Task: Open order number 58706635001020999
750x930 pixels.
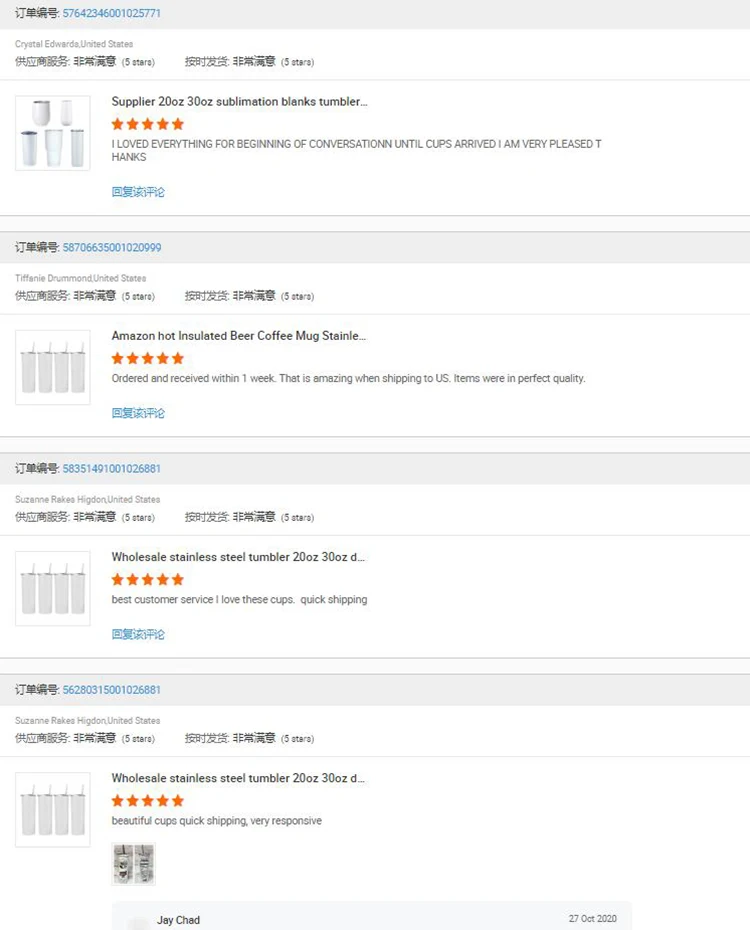Action: click(111, 248)
